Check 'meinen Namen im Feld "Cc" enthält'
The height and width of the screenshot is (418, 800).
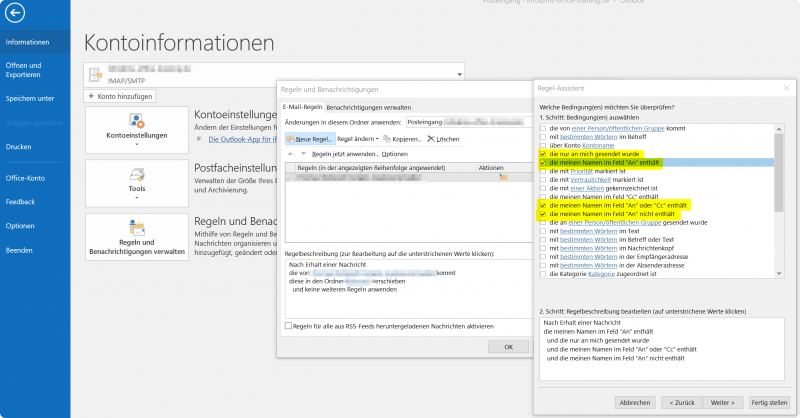543,197
